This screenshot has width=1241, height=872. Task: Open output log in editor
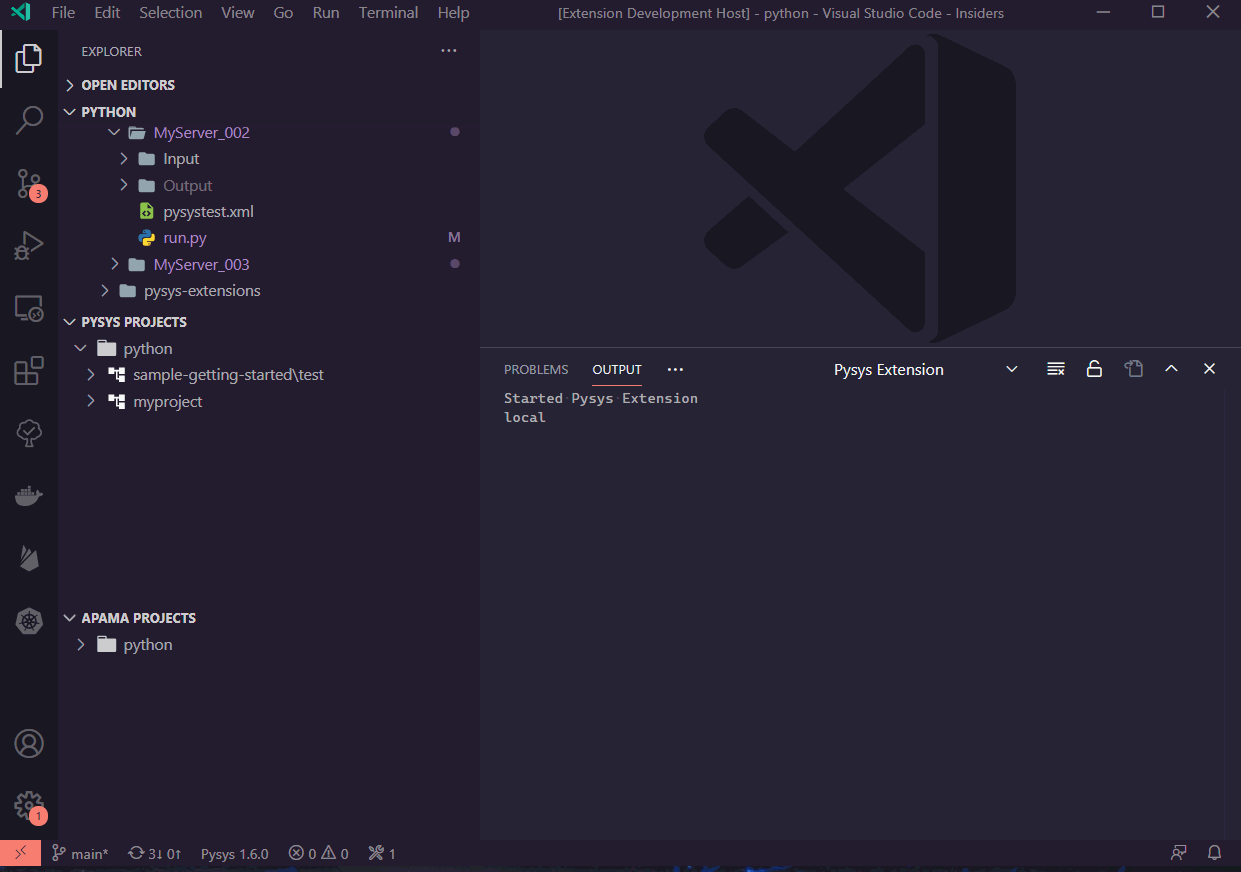click(1133, 369)
